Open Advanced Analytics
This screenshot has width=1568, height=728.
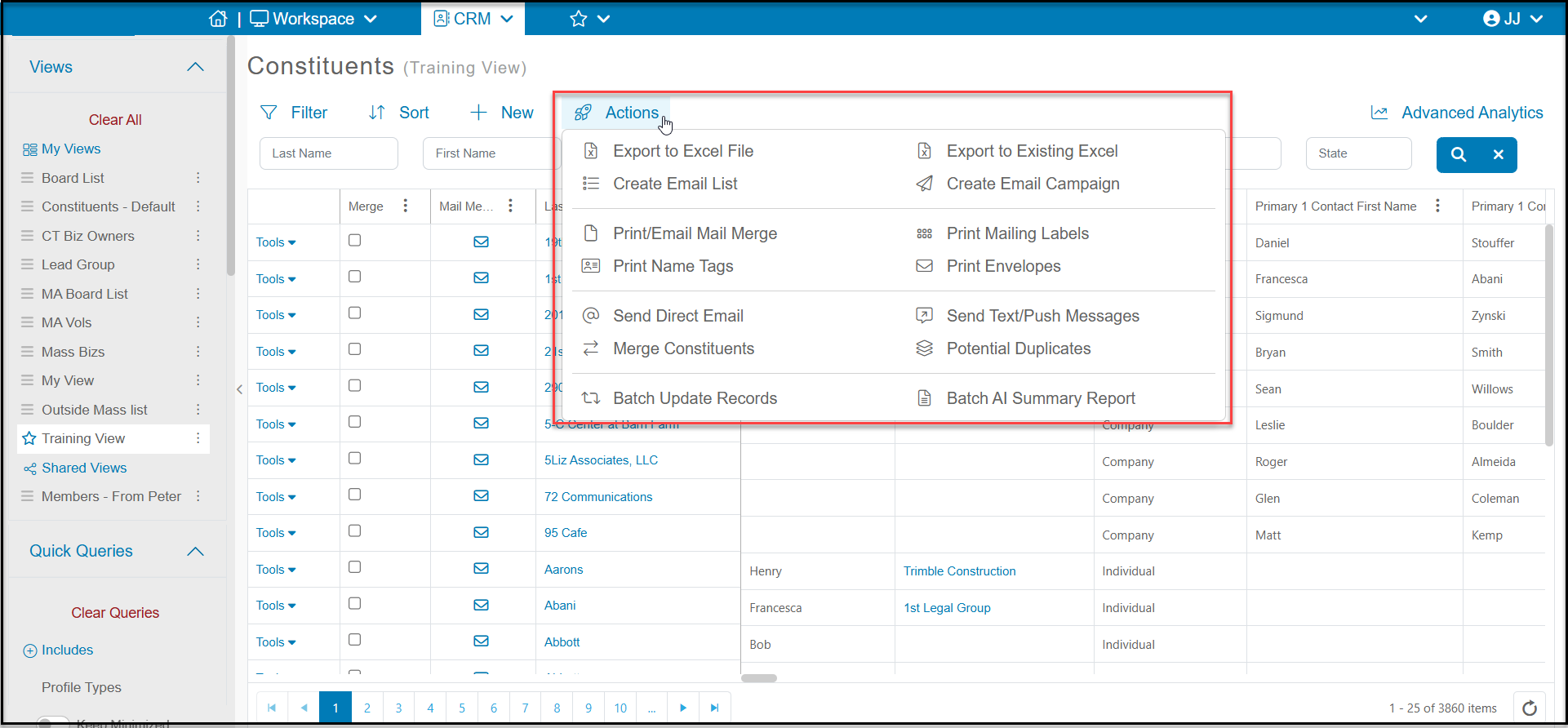[1457, 113]
